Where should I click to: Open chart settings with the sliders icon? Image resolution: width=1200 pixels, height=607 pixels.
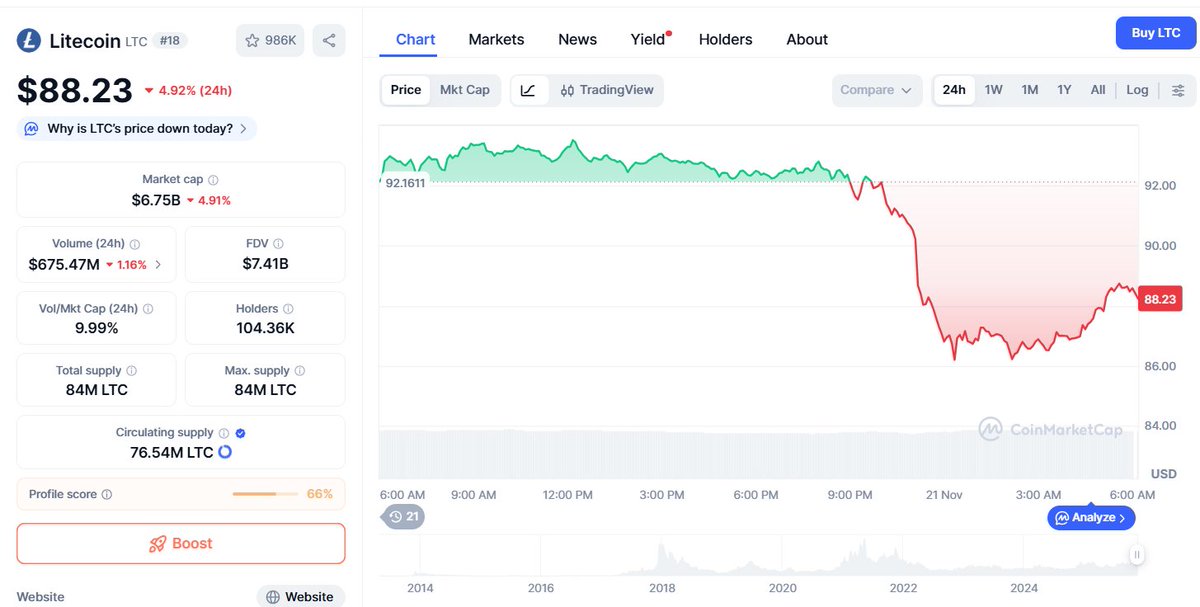pos(1178,90)
